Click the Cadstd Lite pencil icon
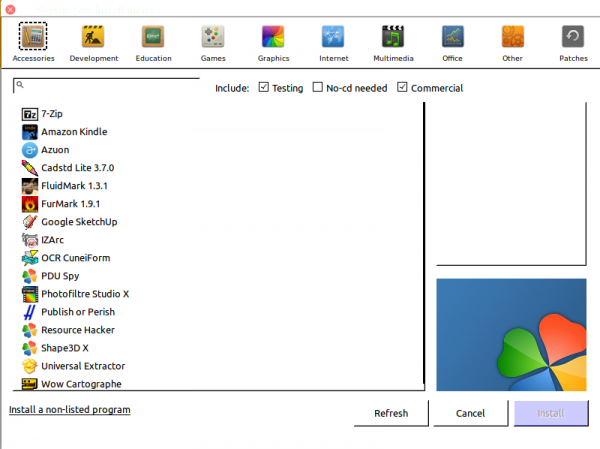The width and height of the screenshot is (600, 449). tap(30, 168)
